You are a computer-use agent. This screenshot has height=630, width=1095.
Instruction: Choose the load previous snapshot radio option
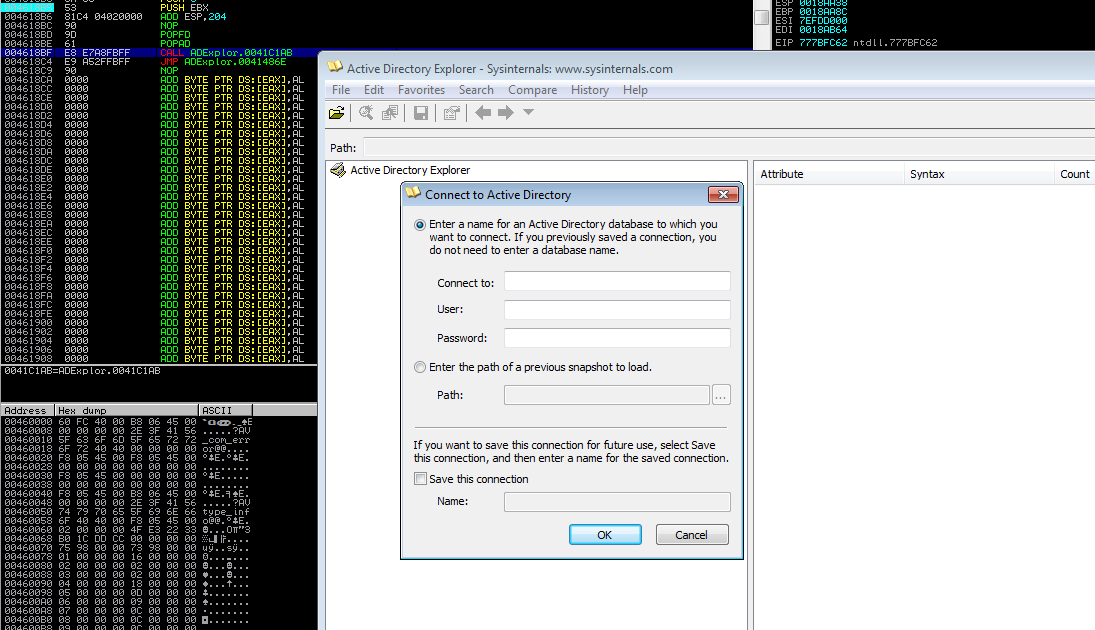click(420, 367)
